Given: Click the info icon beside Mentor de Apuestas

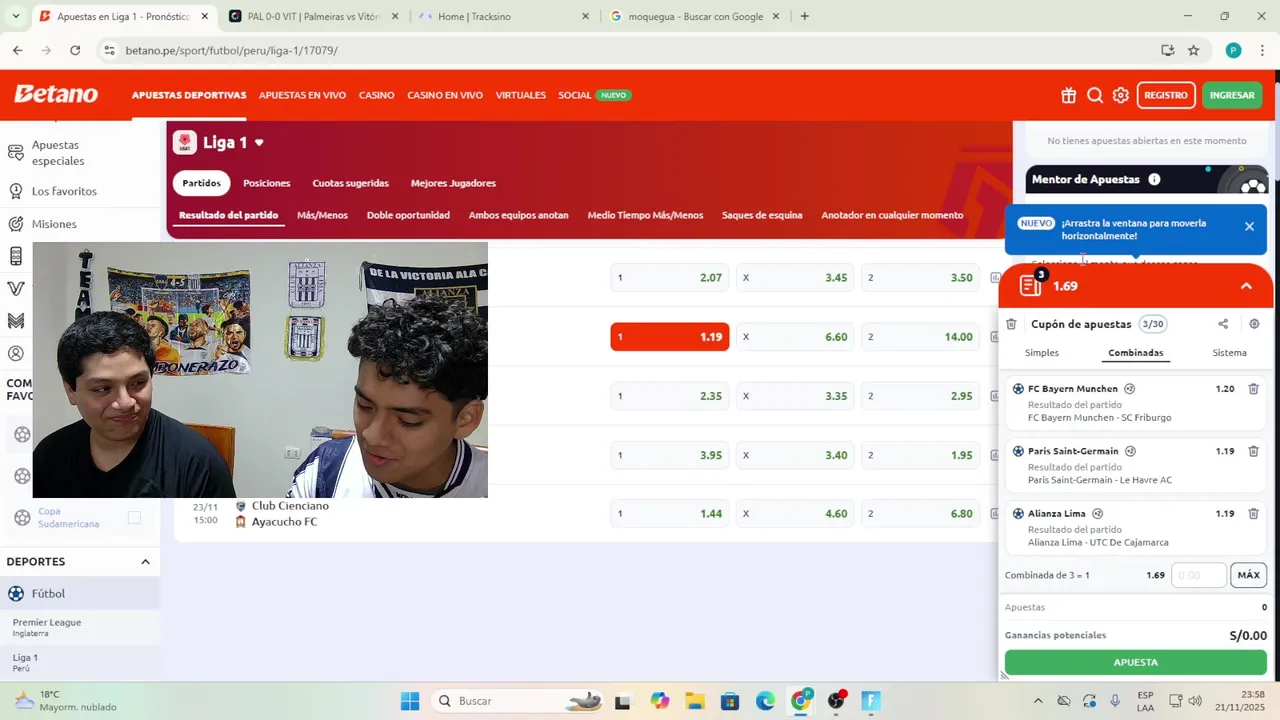Looking at the screenshot, I should coord(1154,179).
